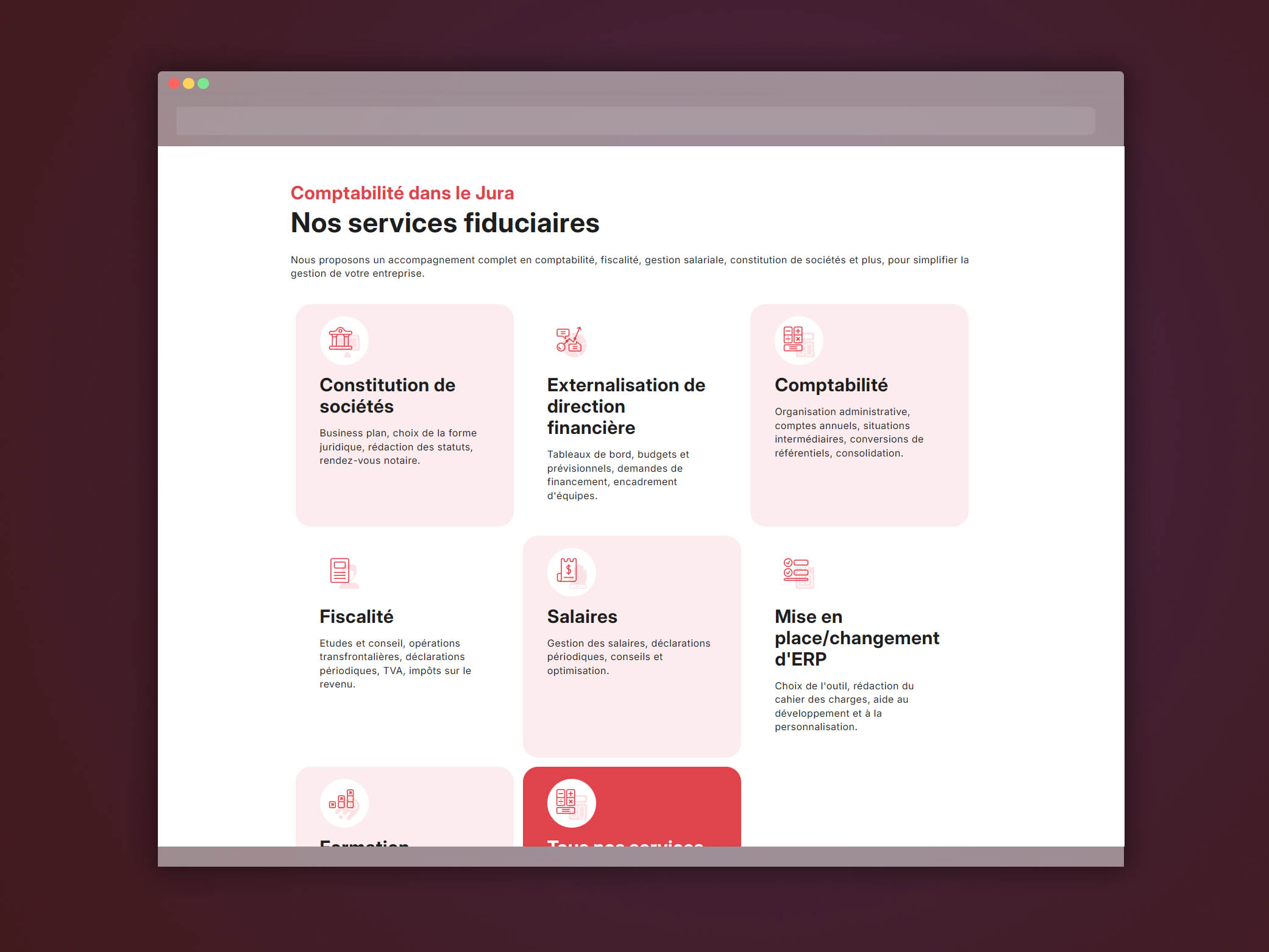Click the green zoom button of the window
The height and width of the screenshot is (952, 1269).
pos(203,83)
